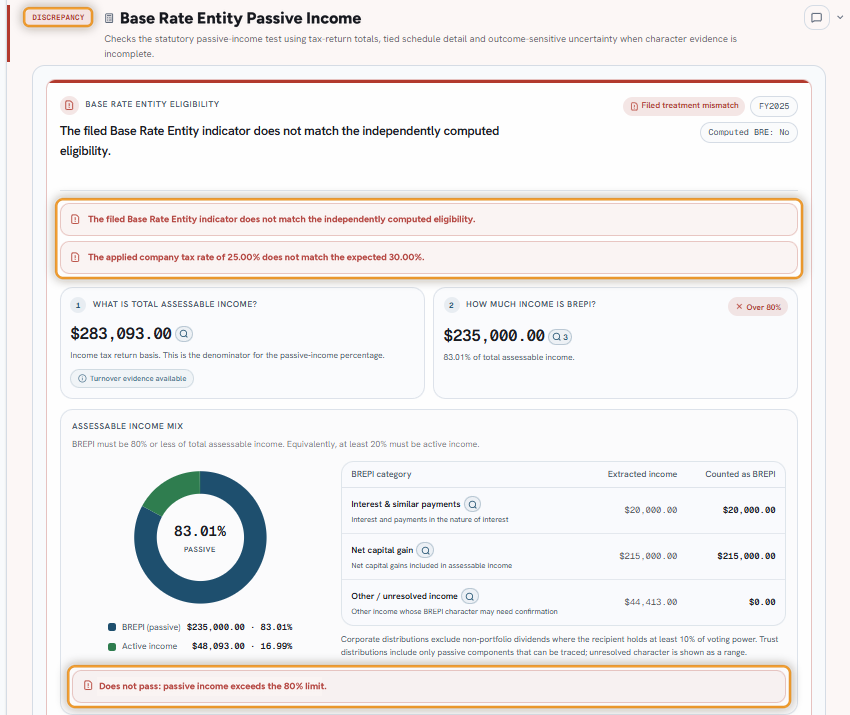Click the $0.00 Counted as BREPI value
The image size is (850, 715).
pyautogui.click(x=762, y=602)
